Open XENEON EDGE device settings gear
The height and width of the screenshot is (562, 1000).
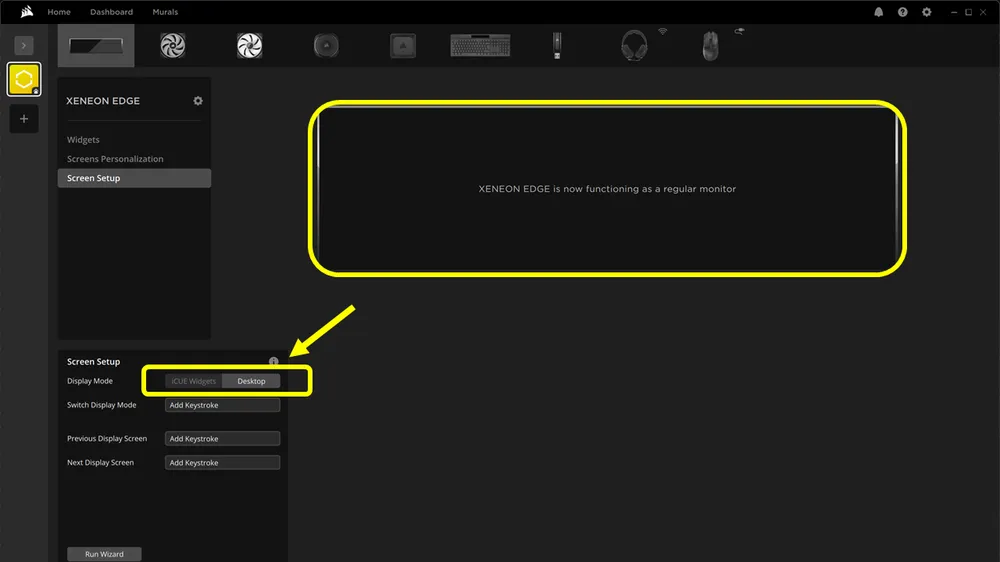click(x=198, y=101)
